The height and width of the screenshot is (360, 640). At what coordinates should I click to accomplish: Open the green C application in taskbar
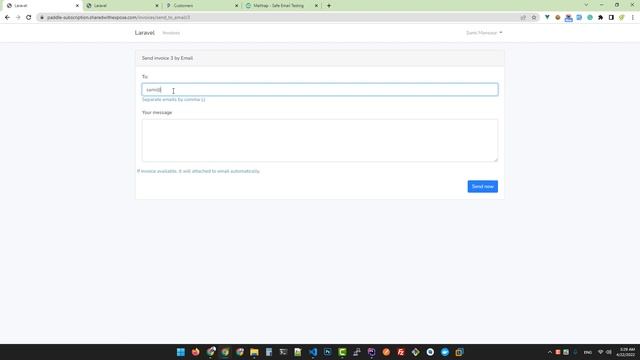tap(342, 352)
